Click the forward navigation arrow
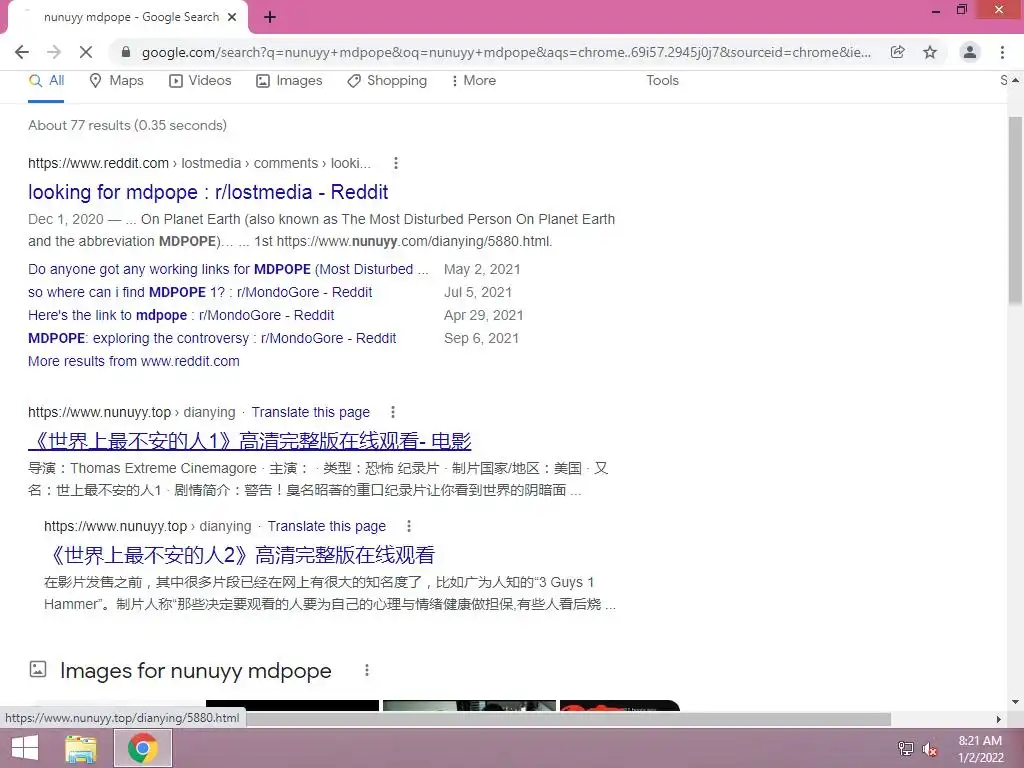This screenshot has width=1024, height=768. [54, 52]
